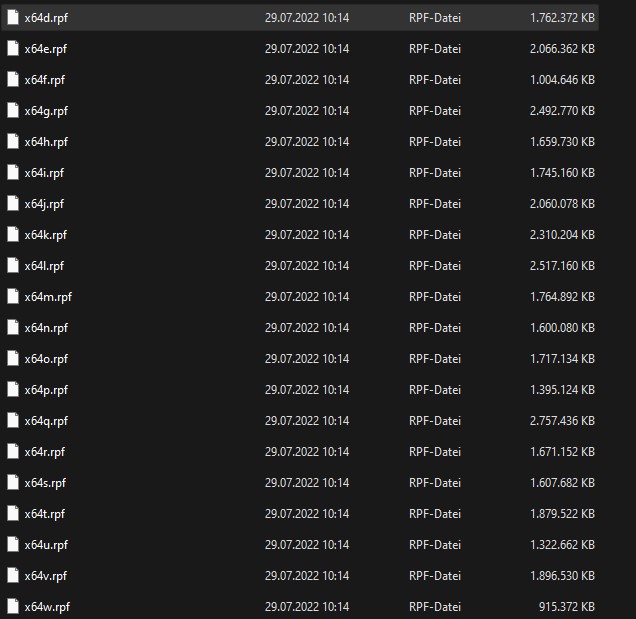Select the file name x64o.rpf
636x619 pixels.
[x=46, y=359]
